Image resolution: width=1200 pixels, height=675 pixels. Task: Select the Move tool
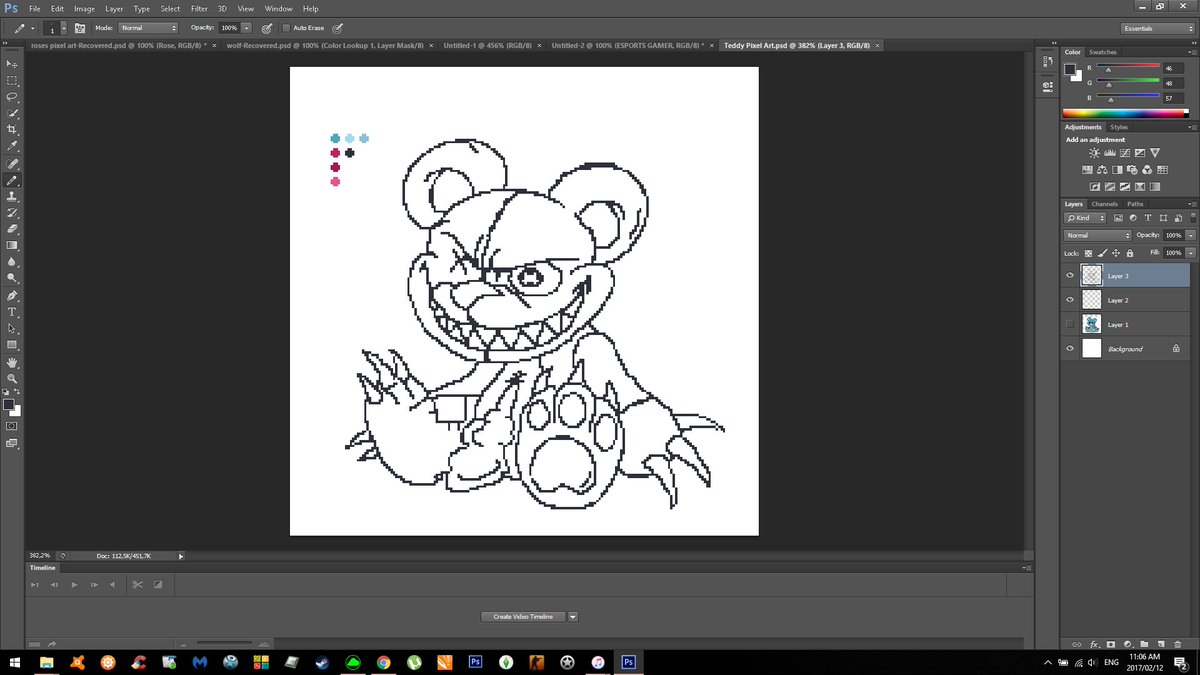coord(13,64)
